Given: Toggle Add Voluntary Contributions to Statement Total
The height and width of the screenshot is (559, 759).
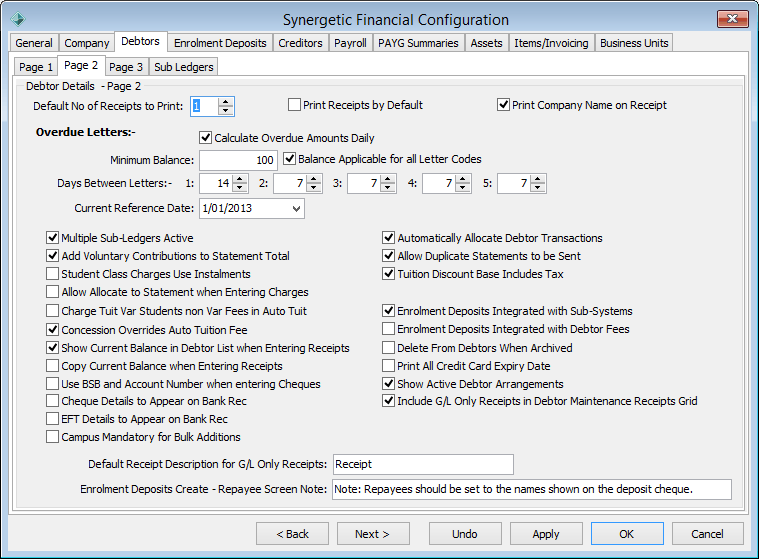Looking at the screenshot, I should 52,256.
